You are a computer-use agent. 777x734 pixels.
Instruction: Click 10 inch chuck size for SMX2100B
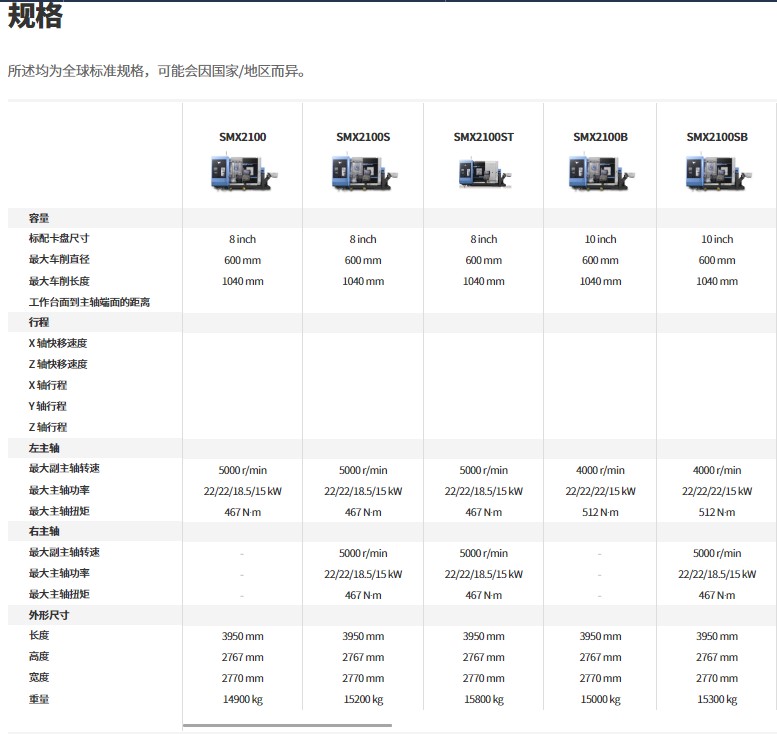pyautogui.click(x=601, y=239)
